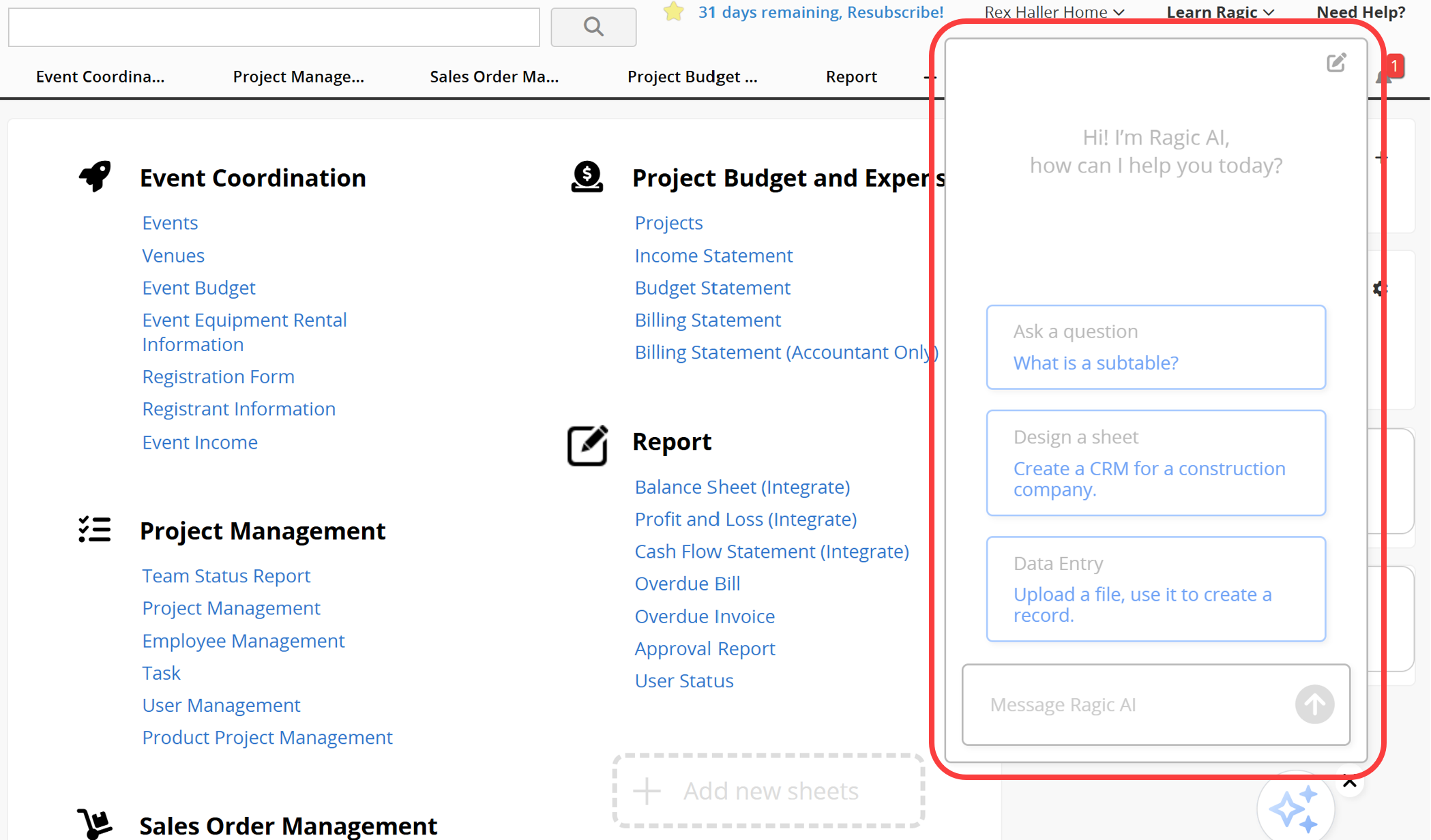Open the Employee Management sheet
This screenshot has height=840, width=1431.
click(x=244, y=641)
